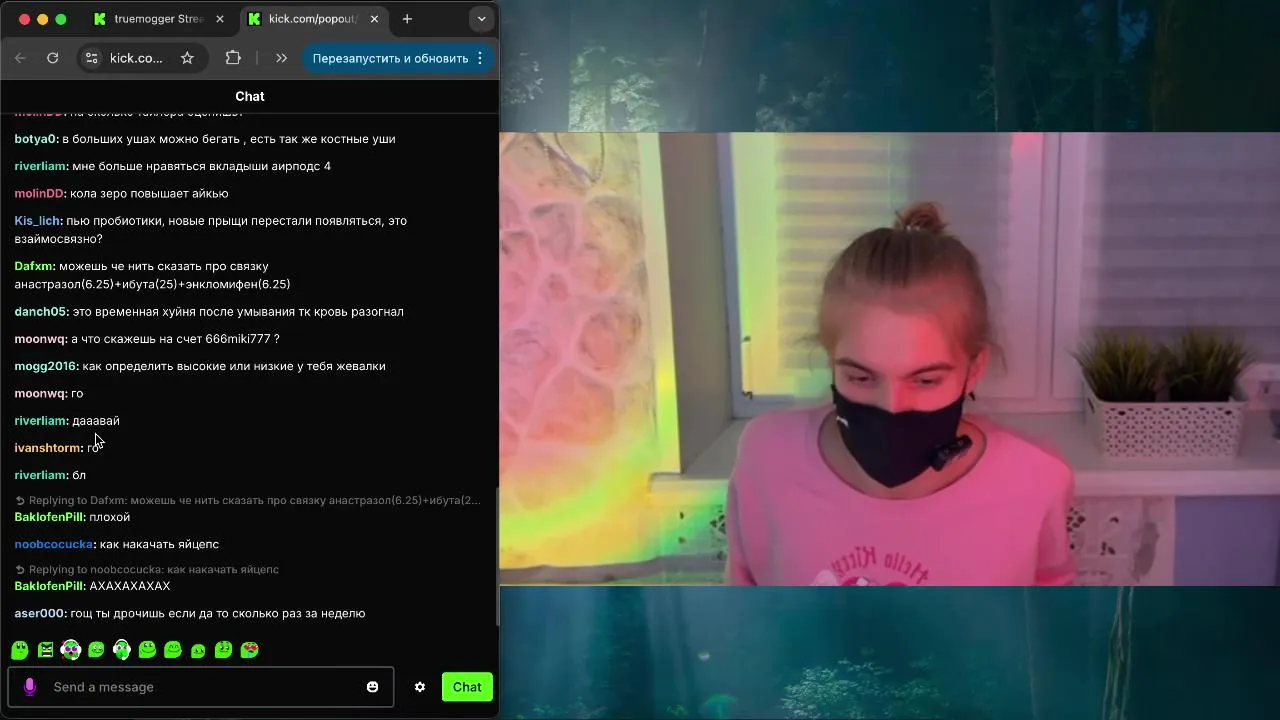The height and width of the screenshot is (720, 1280).
Task: Click the browser back arrow
Action: tap(20, 58)
